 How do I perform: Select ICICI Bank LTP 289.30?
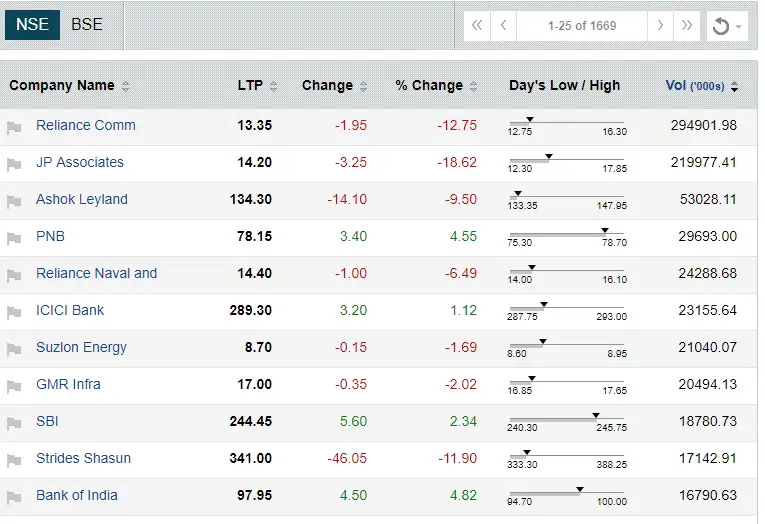tap(251, 310)
